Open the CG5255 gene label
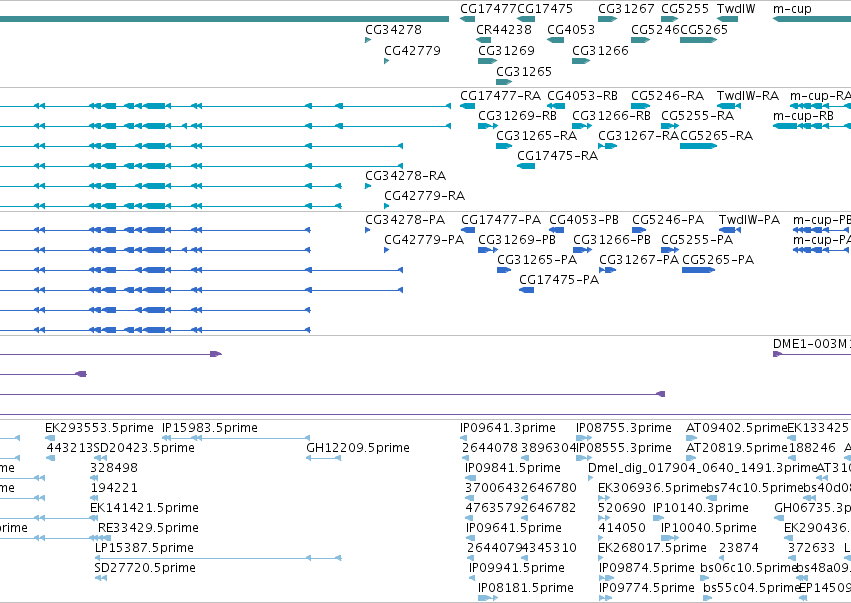The height and width of the screenshot is (603, 851). (685, 9)
